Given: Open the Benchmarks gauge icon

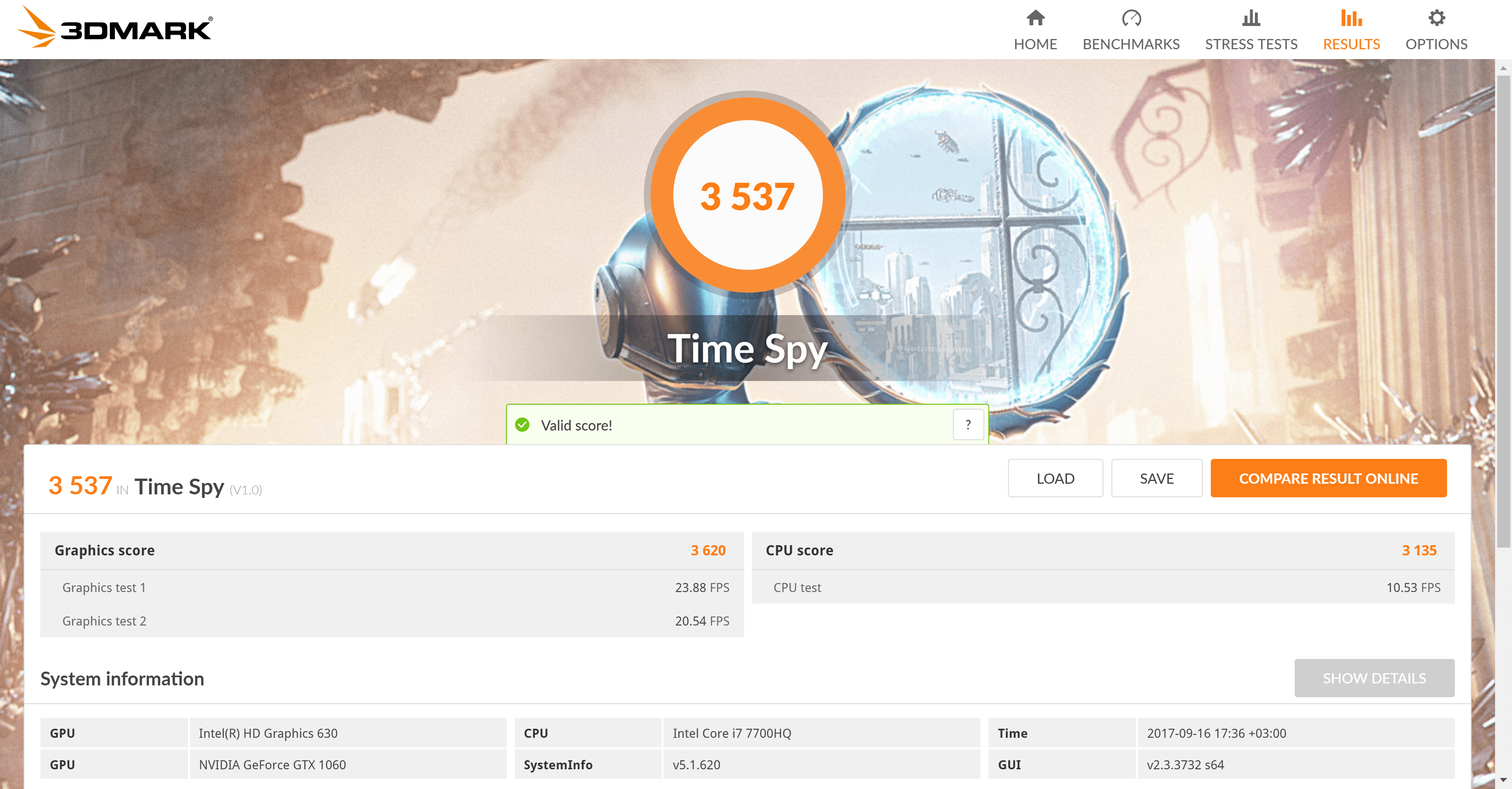Looking at the screenshot, I should (1130, 18).
